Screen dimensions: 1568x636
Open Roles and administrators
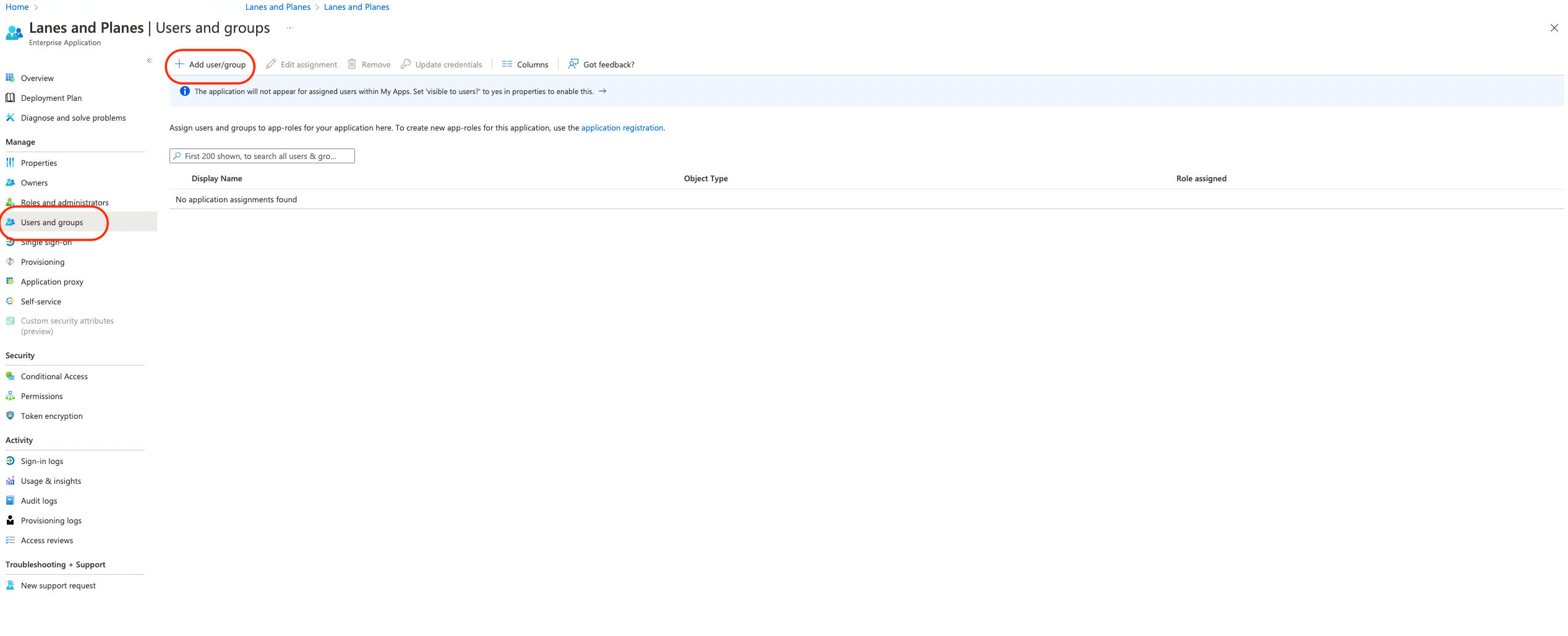click(64, 202)
